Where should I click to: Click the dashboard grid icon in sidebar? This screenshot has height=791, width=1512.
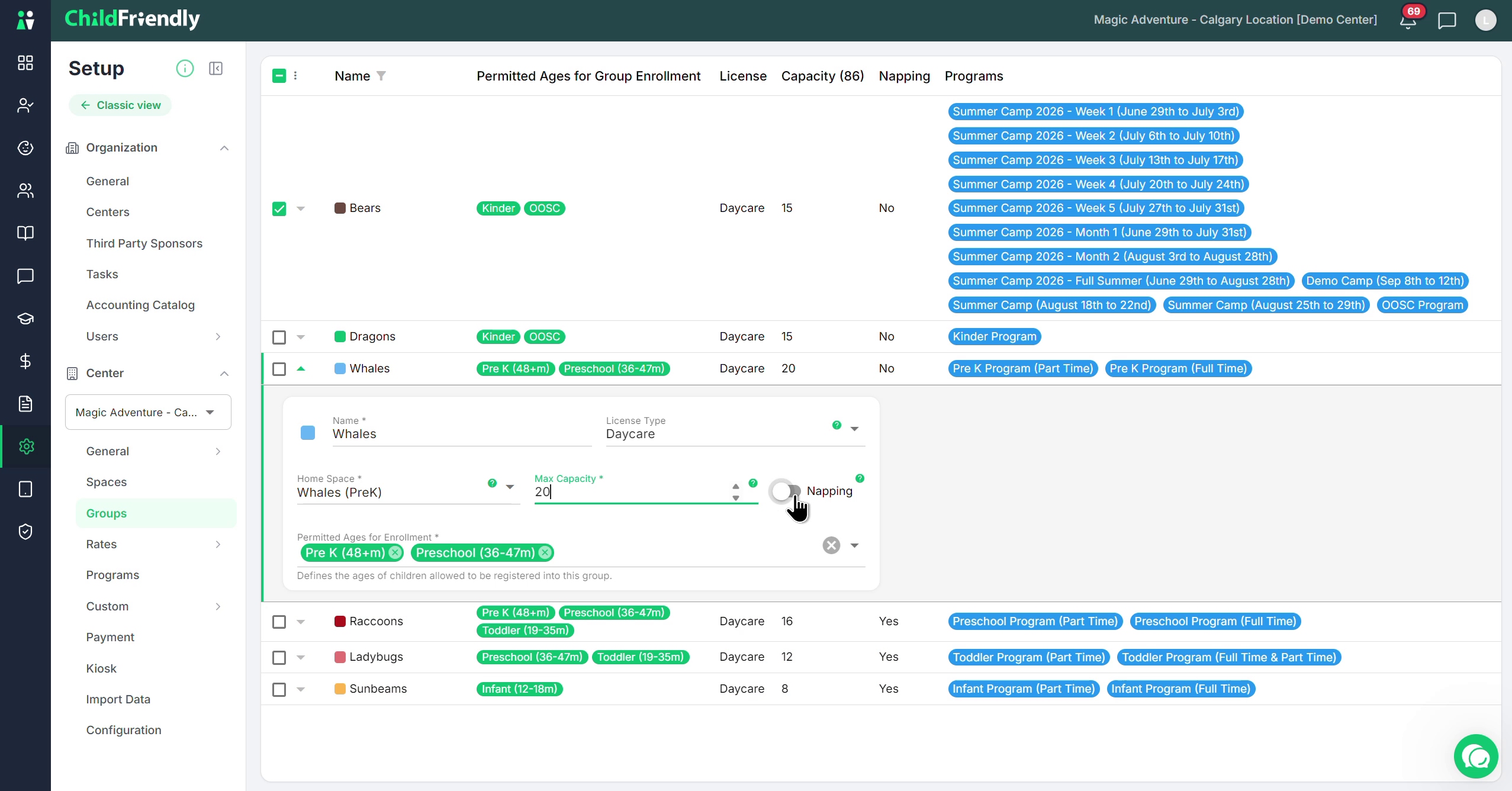tap(25, 63)
